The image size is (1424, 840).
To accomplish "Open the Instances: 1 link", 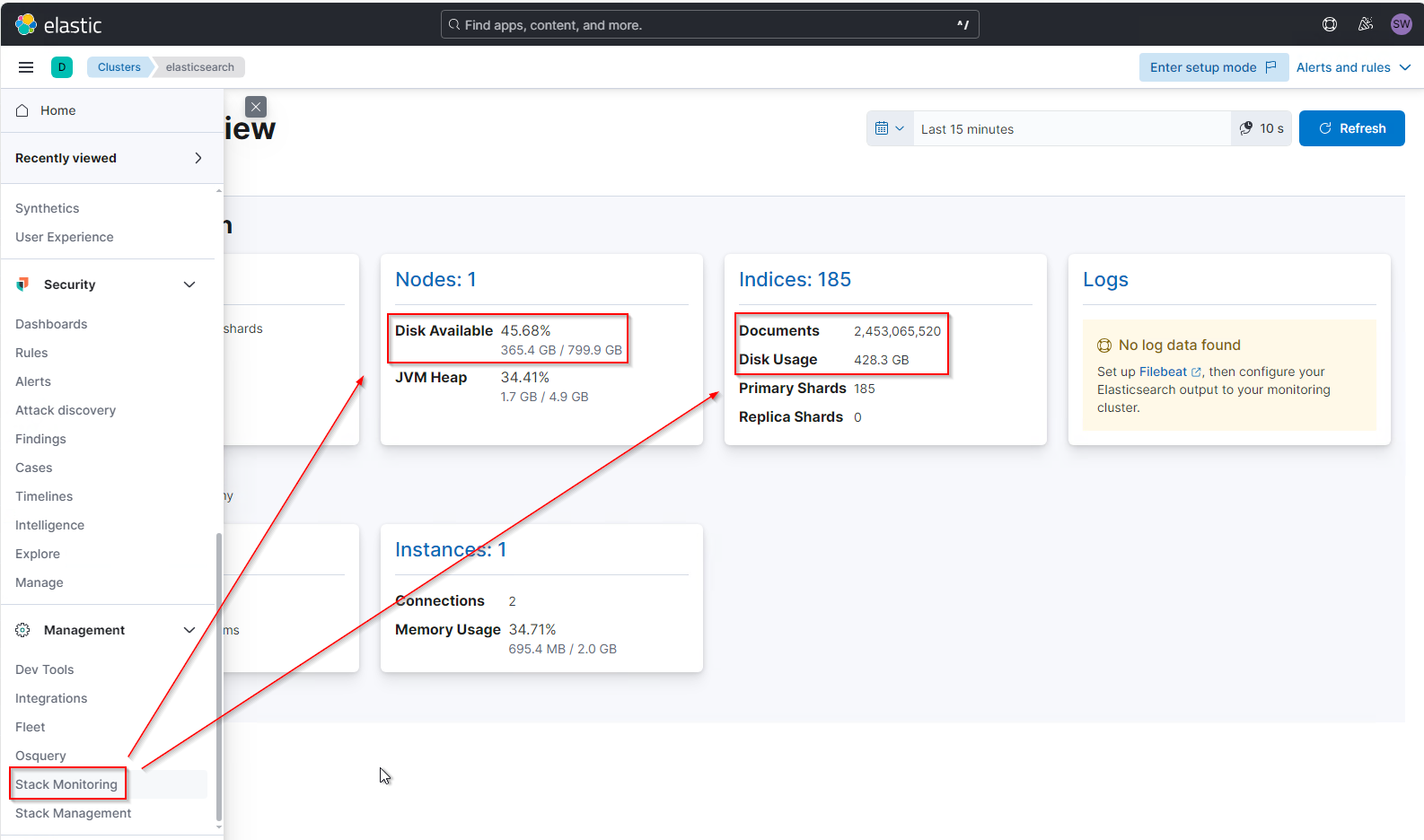I will 451,549.
